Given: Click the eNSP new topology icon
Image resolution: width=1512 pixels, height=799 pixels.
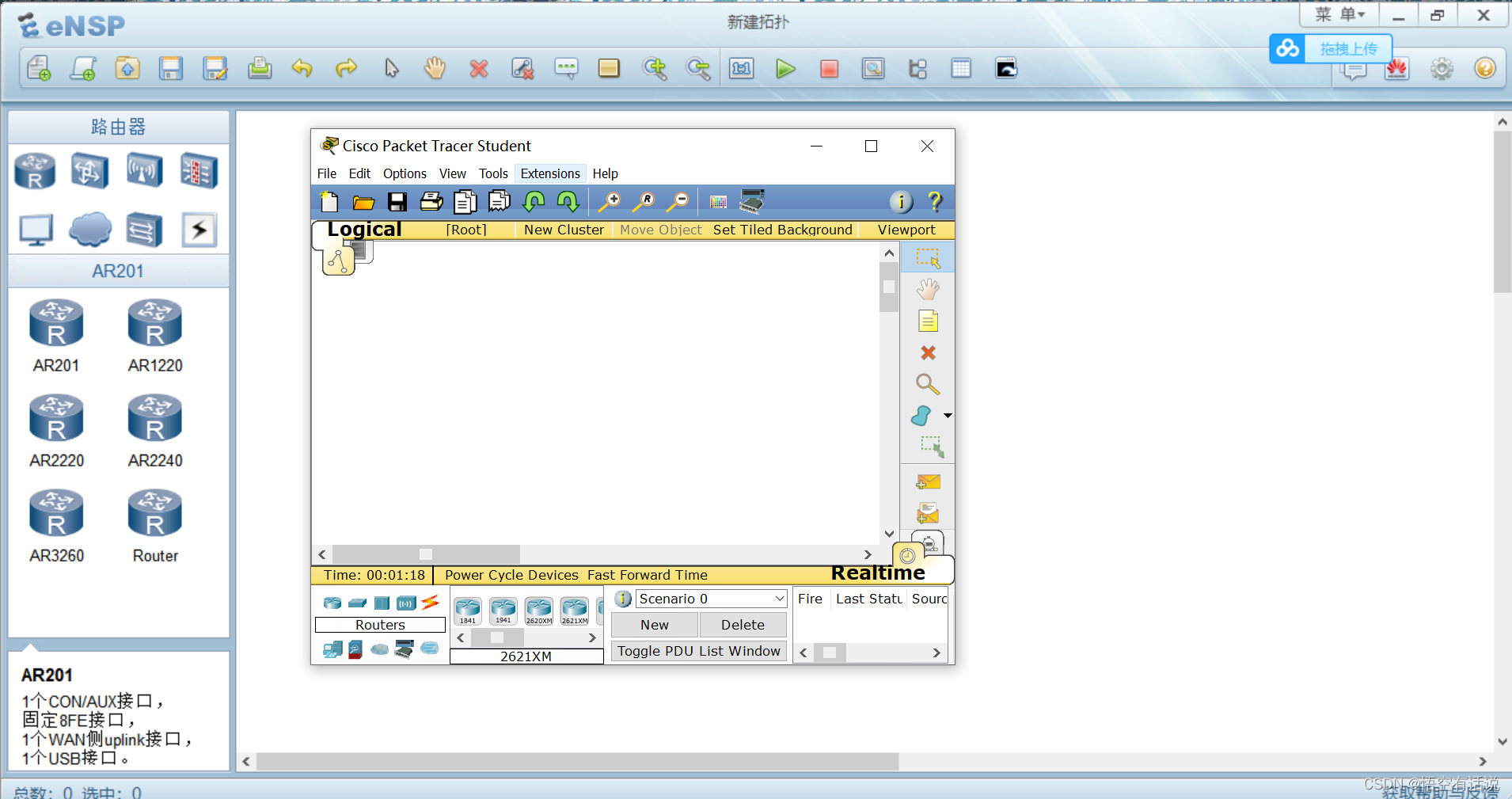Looking at the screenshot, I should (39, 69).
